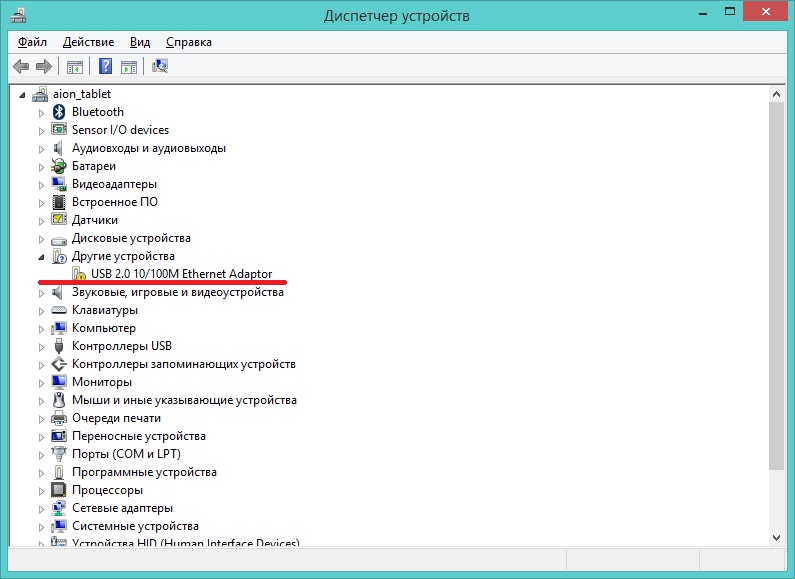Click the Клавиатуры keyboard icon
The image size is (795, 579).
click(59, 310)
